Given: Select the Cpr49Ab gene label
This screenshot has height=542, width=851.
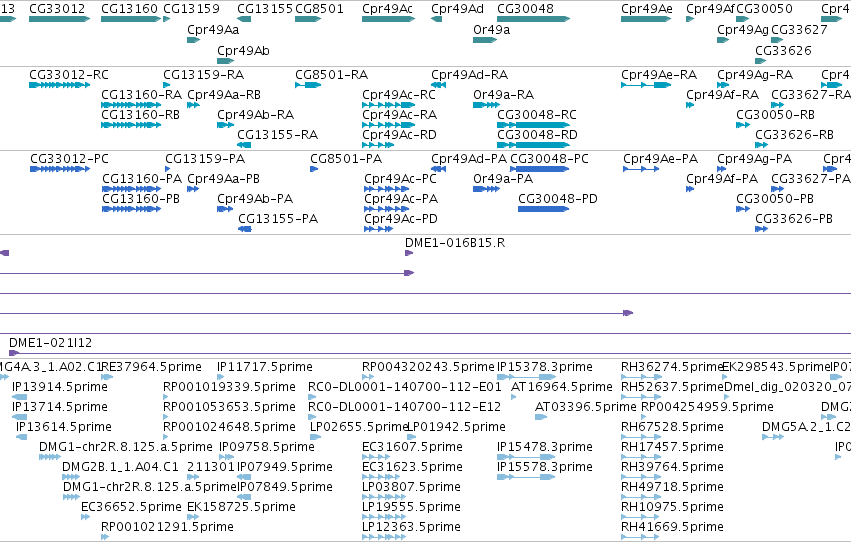Looking at the screenshot, I should pos(243,50).
